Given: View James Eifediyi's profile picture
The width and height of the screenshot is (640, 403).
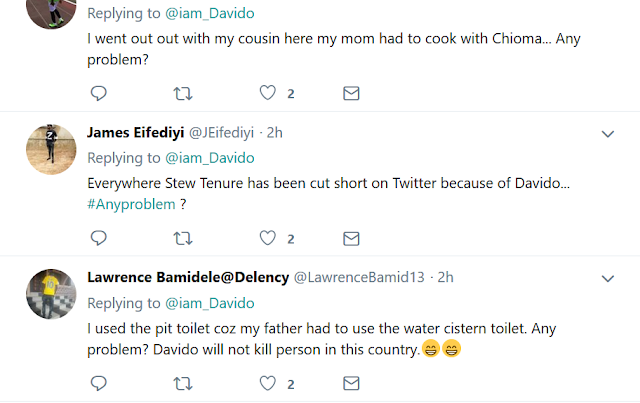Looking at the screenshot, I should click(47, 149).
